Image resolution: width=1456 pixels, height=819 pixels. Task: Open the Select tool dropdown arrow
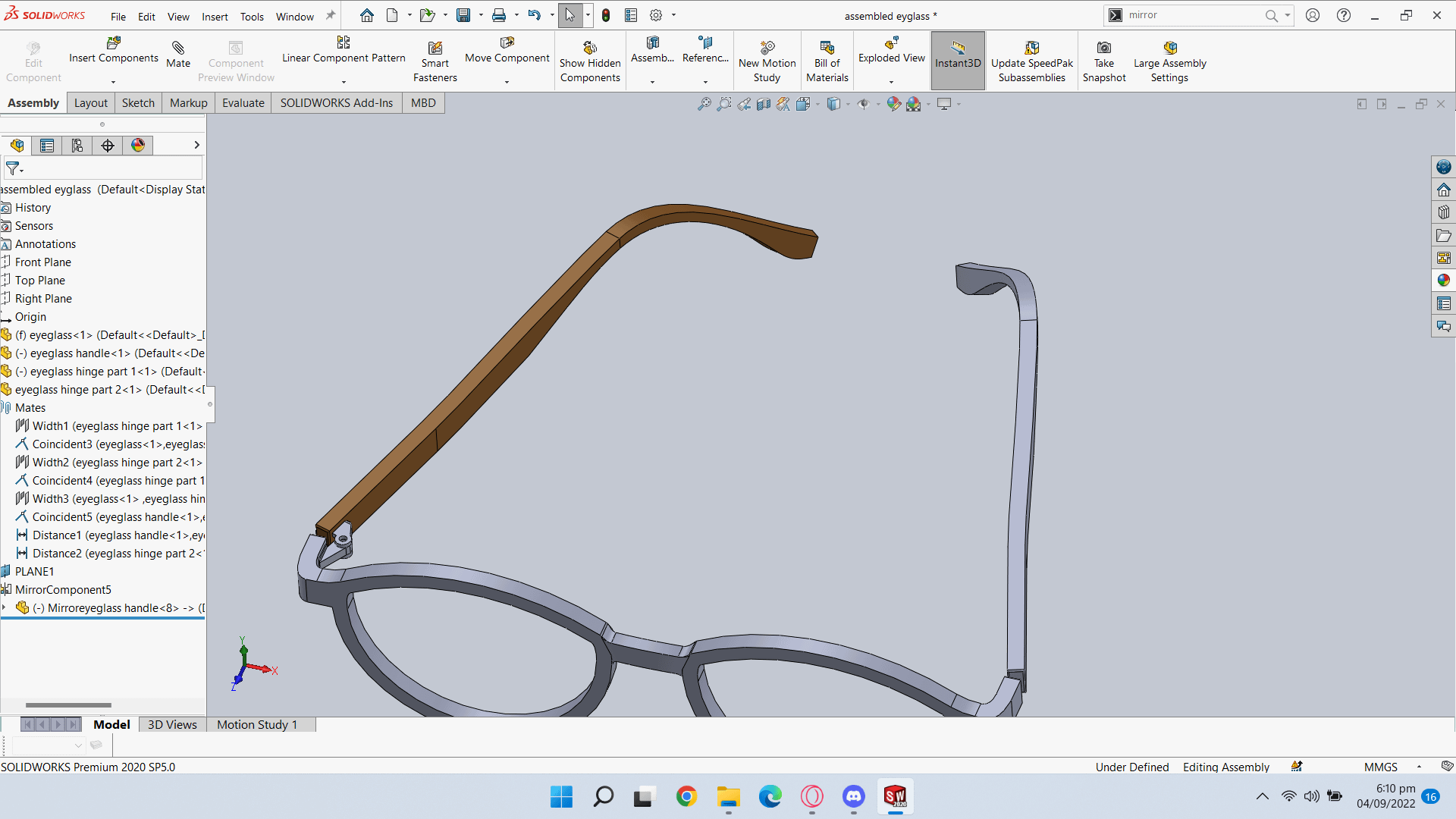pyautogui.click(x=588, y=15)
